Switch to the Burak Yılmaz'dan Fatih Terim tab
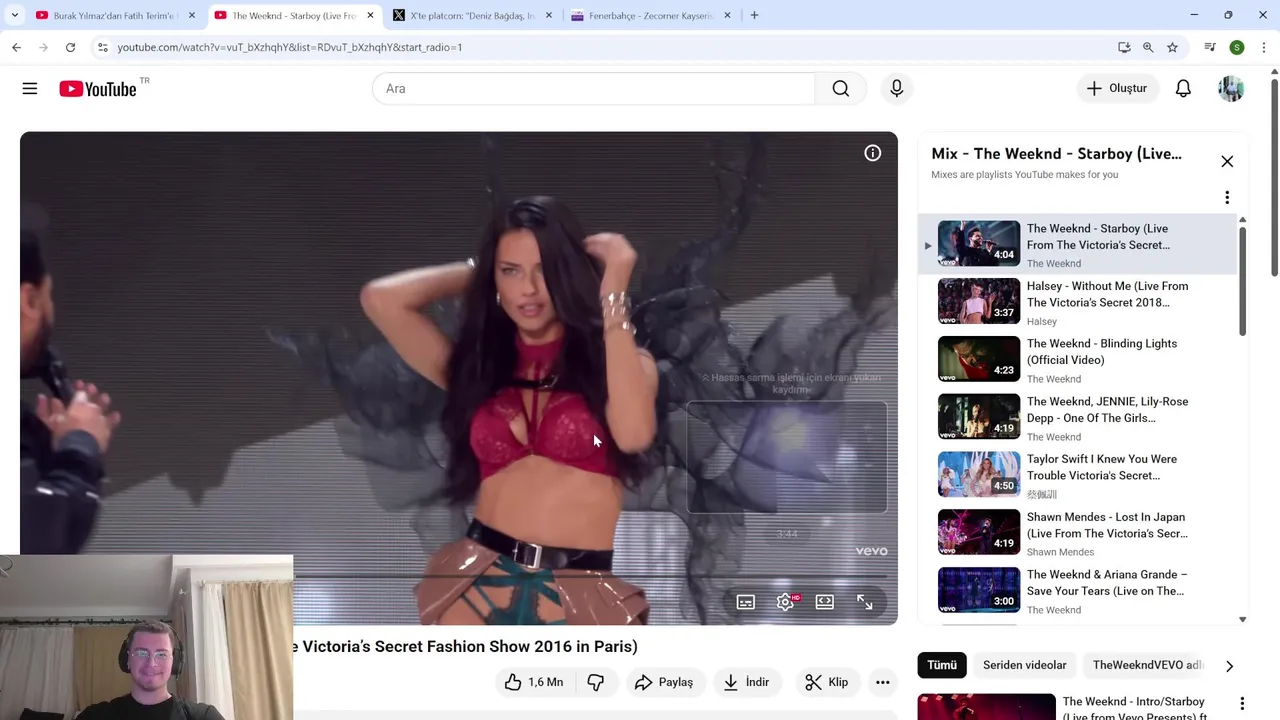1280x720 pixels. pos(114,15)
